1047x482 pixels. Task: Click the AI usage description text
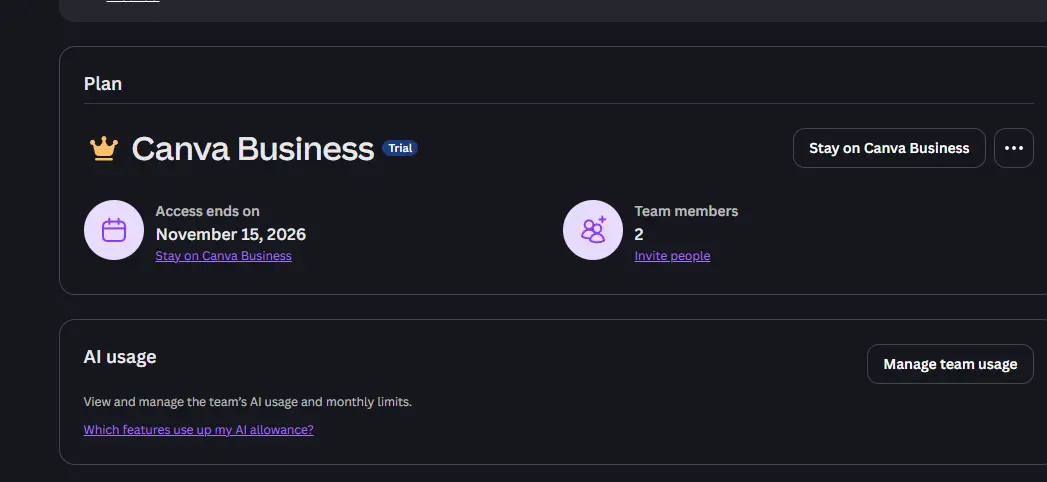pyautogui.click(x=248, y=402)
